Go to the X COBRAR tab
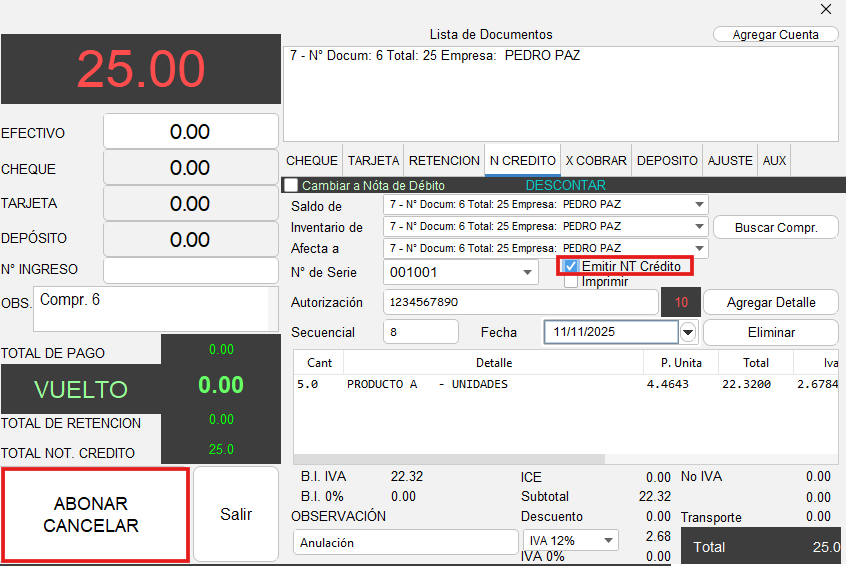The width and height of the screenshot is (846, 566). [x=595, y=160]
